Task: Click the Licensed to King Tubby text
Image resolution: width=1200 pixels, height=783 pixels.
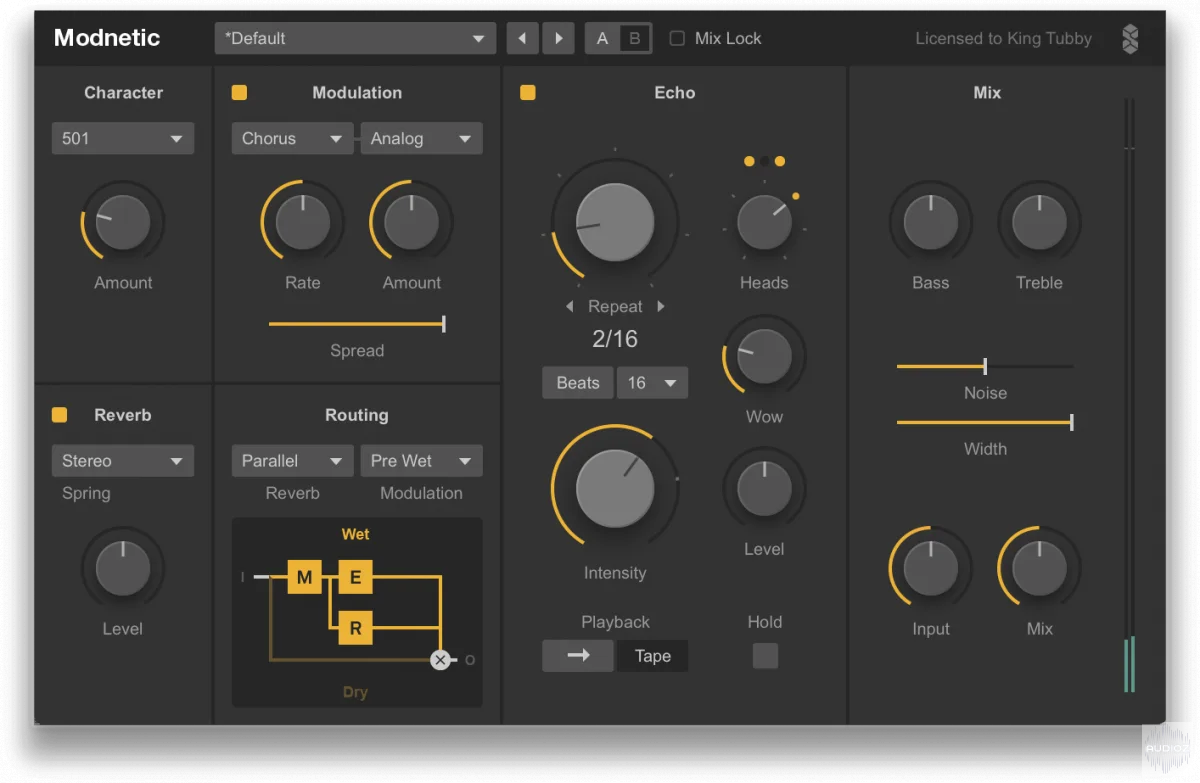Action: point(1003,39)
